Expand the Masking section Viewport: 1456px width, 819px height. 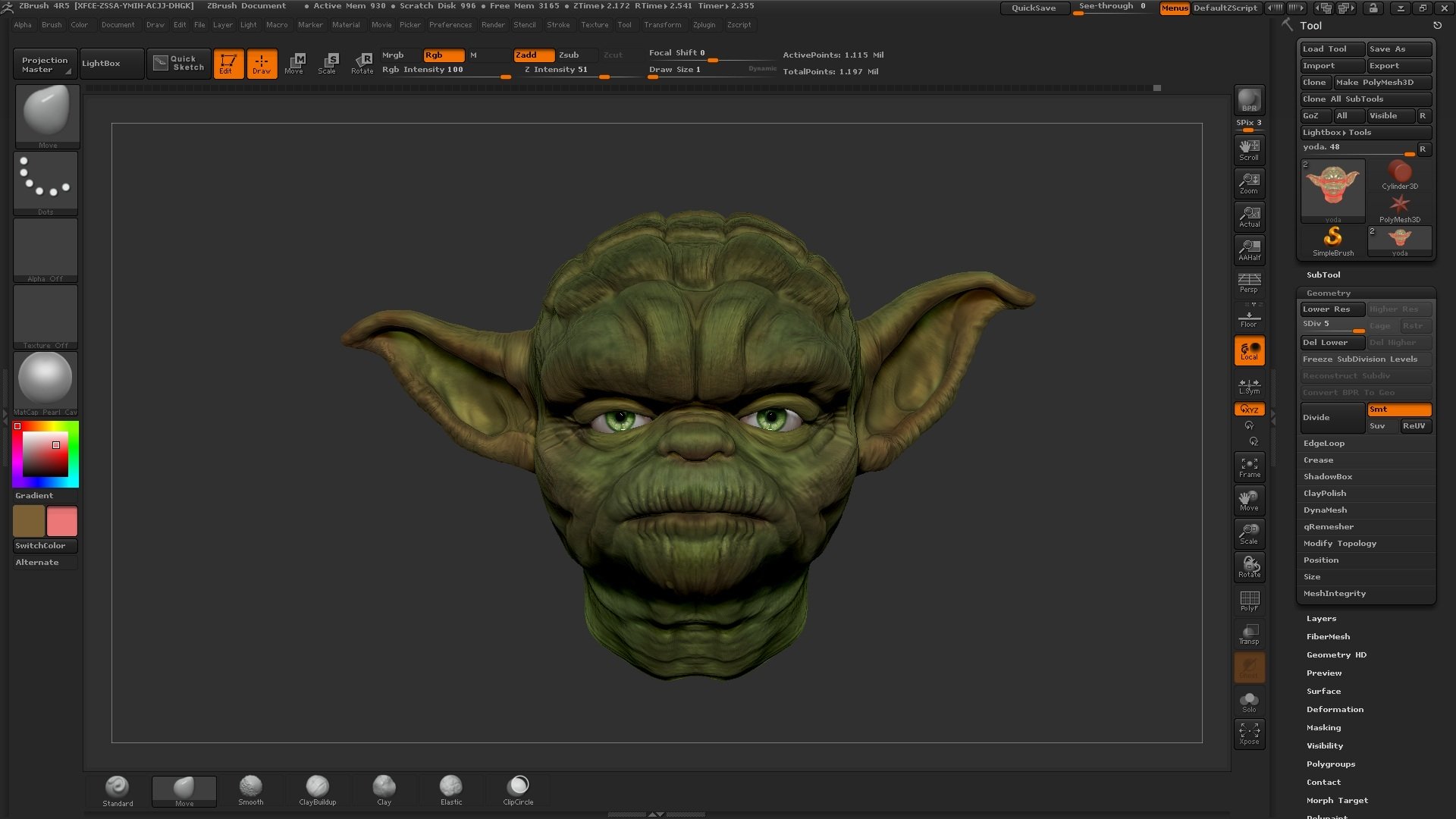(1323, 728)
